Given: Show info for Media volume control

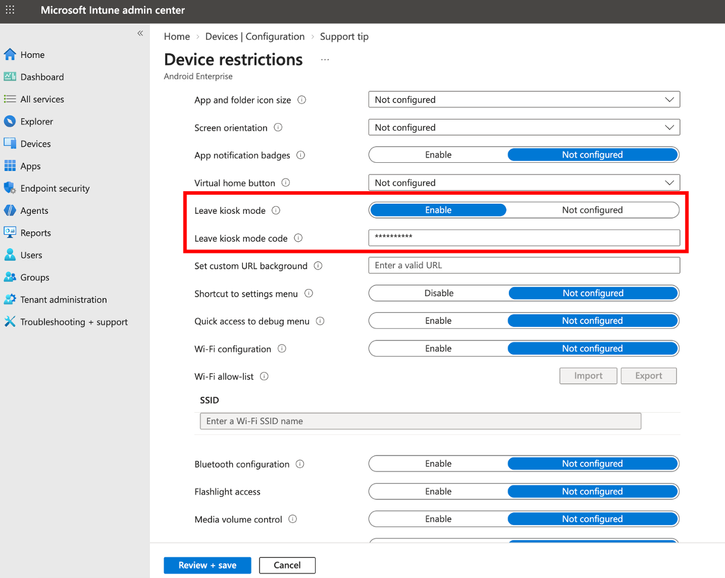Looking at the screenshot, I should [293, 519].
